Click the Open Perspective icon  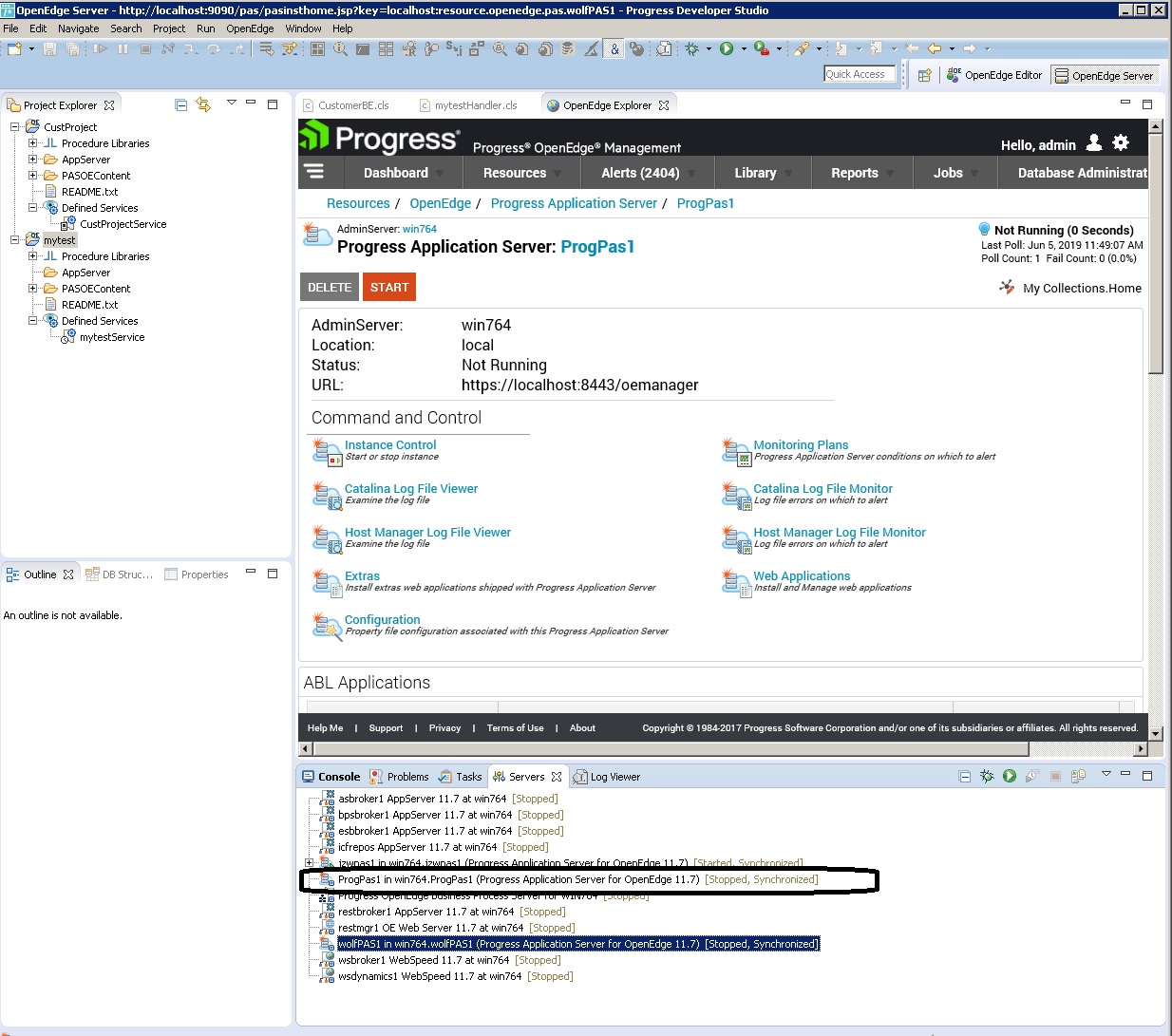click(x=924, y=75)
